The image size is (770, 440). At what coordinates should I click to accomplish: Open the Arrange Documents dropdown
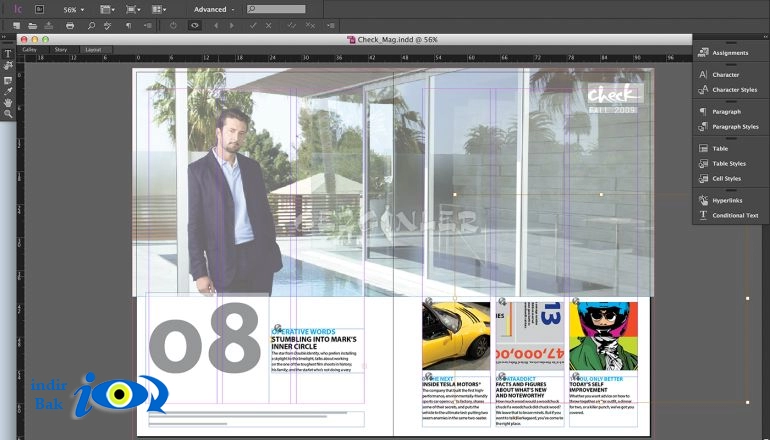click(159, 9)
